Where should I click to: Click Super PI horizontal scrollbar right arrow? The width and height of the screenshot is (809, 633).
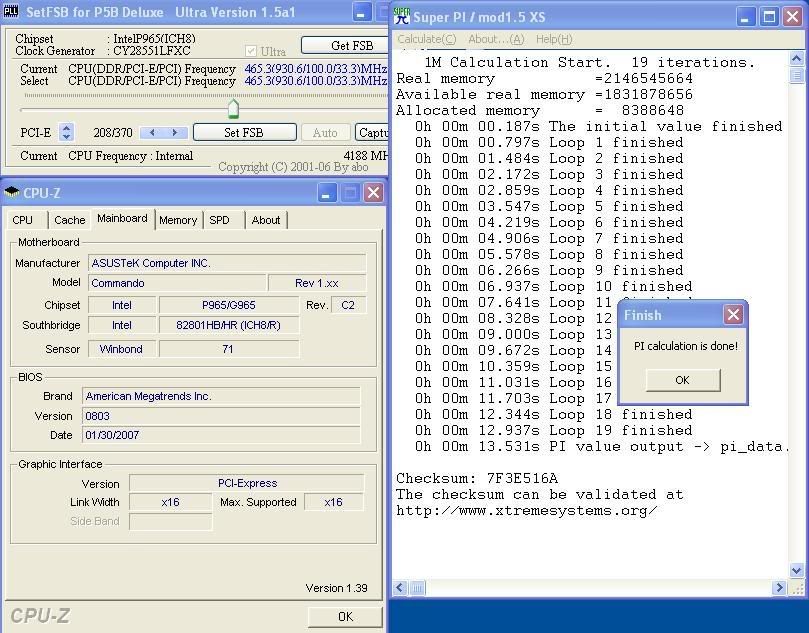pyautogui.click(x=779, y=587)
